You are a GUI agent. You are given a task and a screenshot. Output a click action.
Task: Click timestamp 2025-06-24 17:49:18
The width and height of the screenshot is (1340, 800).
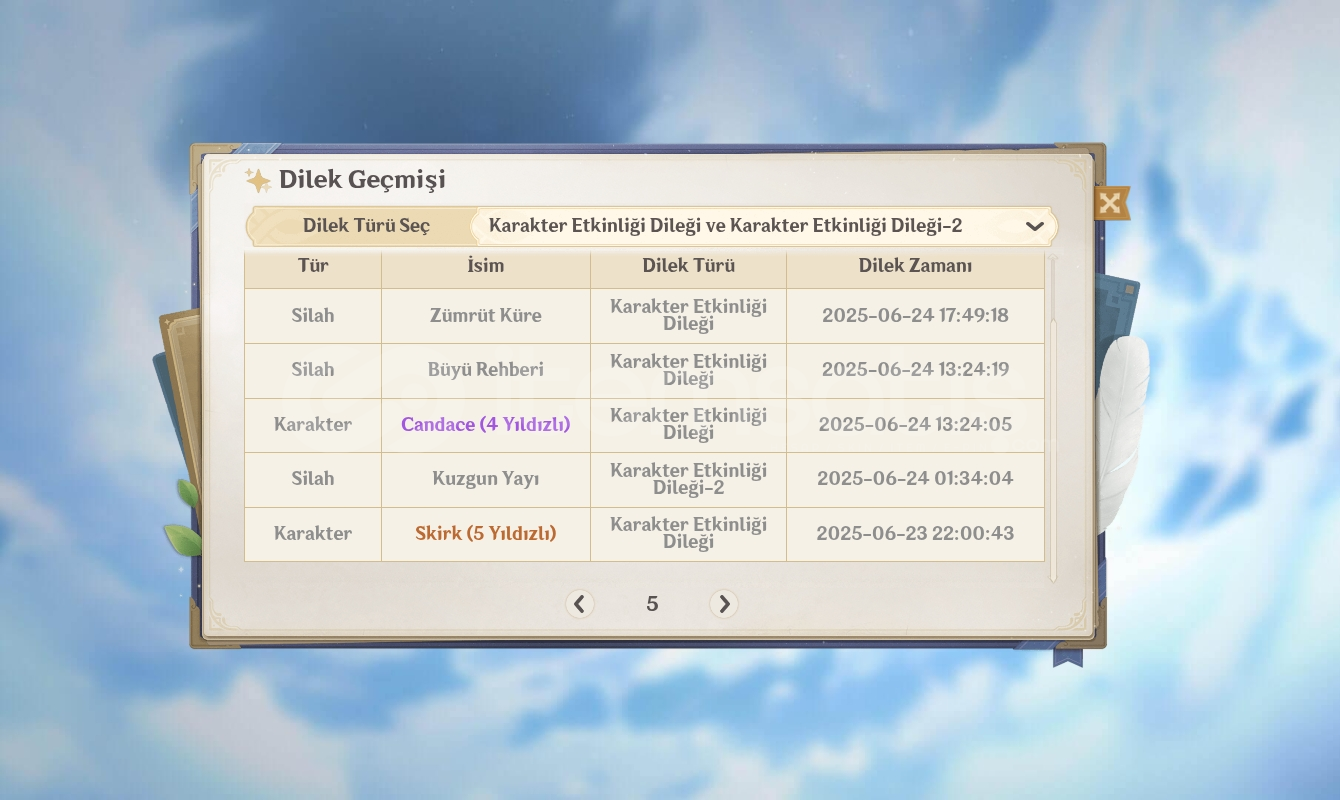tap(915, 316)
